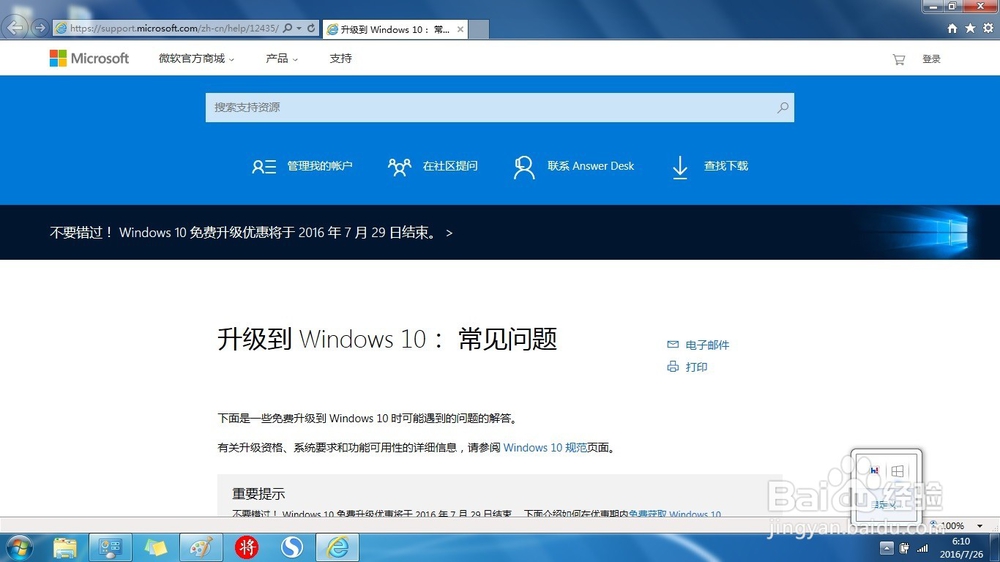Open the shopping cart icon
Viewport: 1000px width, 562px height.
click(x=899, y=59)
